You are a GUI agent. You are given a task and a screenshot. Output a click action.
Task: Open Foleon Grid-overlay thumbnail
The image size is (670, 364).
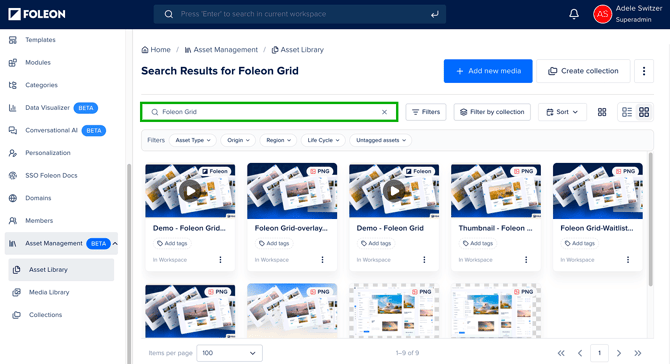click(x=292, y=191)
